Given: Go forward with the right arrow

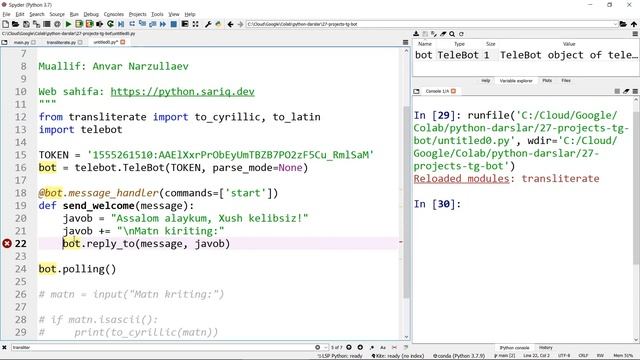Looking at the screenshot, I should point(240,24).
